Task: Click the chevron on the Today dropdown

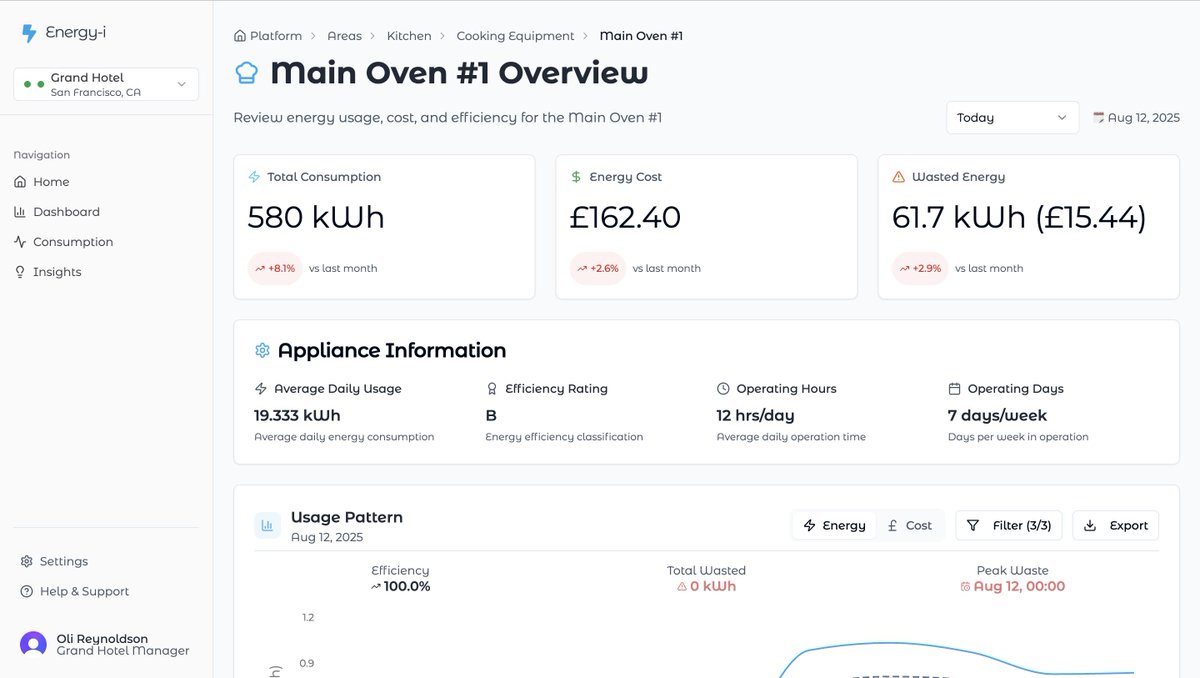Action: click(x=1062, y=117)
